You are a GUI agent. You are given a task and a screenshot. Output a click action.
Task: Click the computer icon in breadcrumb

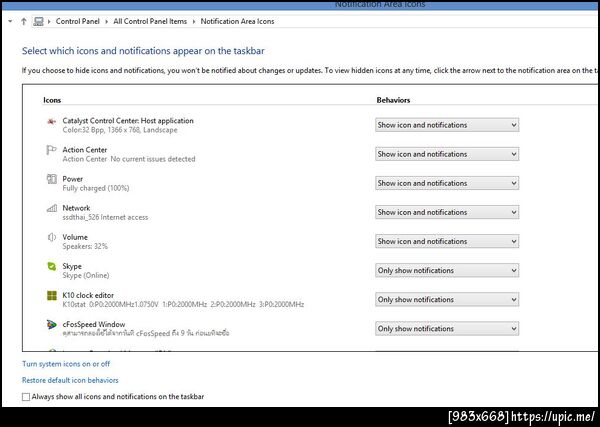pyautogui.click(x=38, y=21)
